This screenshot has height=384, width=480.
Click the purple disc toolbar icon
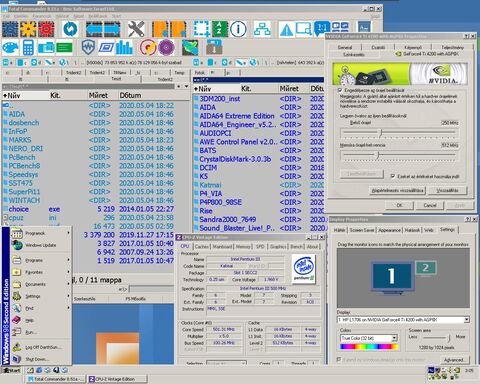pyautogui.click(x=166, y=48)
